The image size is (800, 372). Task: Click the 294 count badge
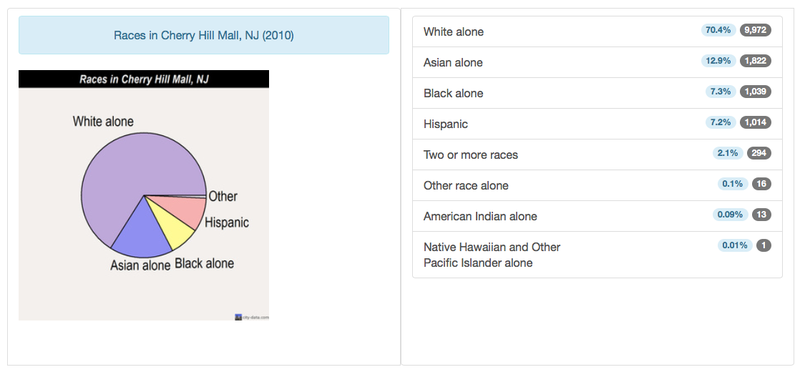[x=759, y=153]
